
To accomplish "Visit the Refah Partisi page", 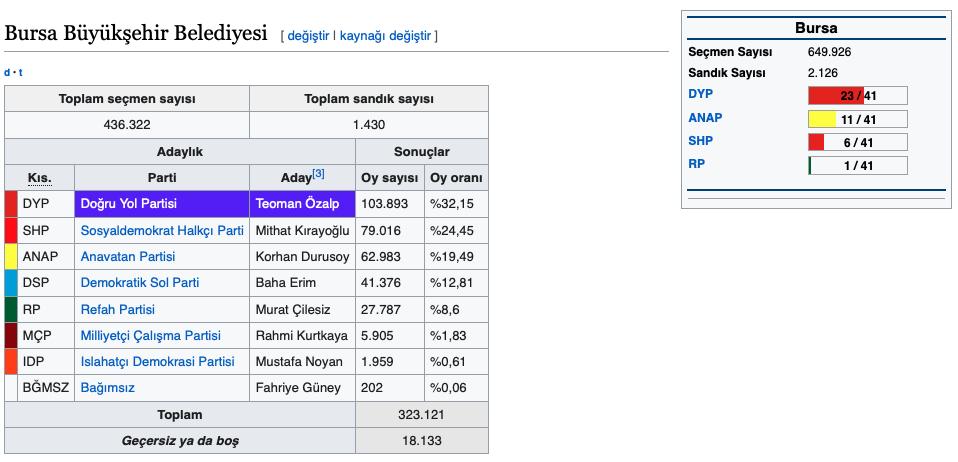I will click(x=117, y=309).
